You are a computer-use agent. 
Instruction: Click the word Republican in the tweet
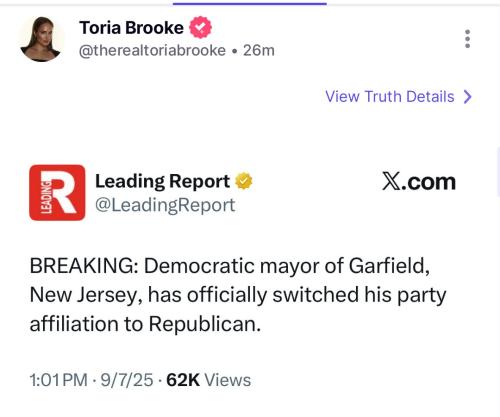pos(203,324)
